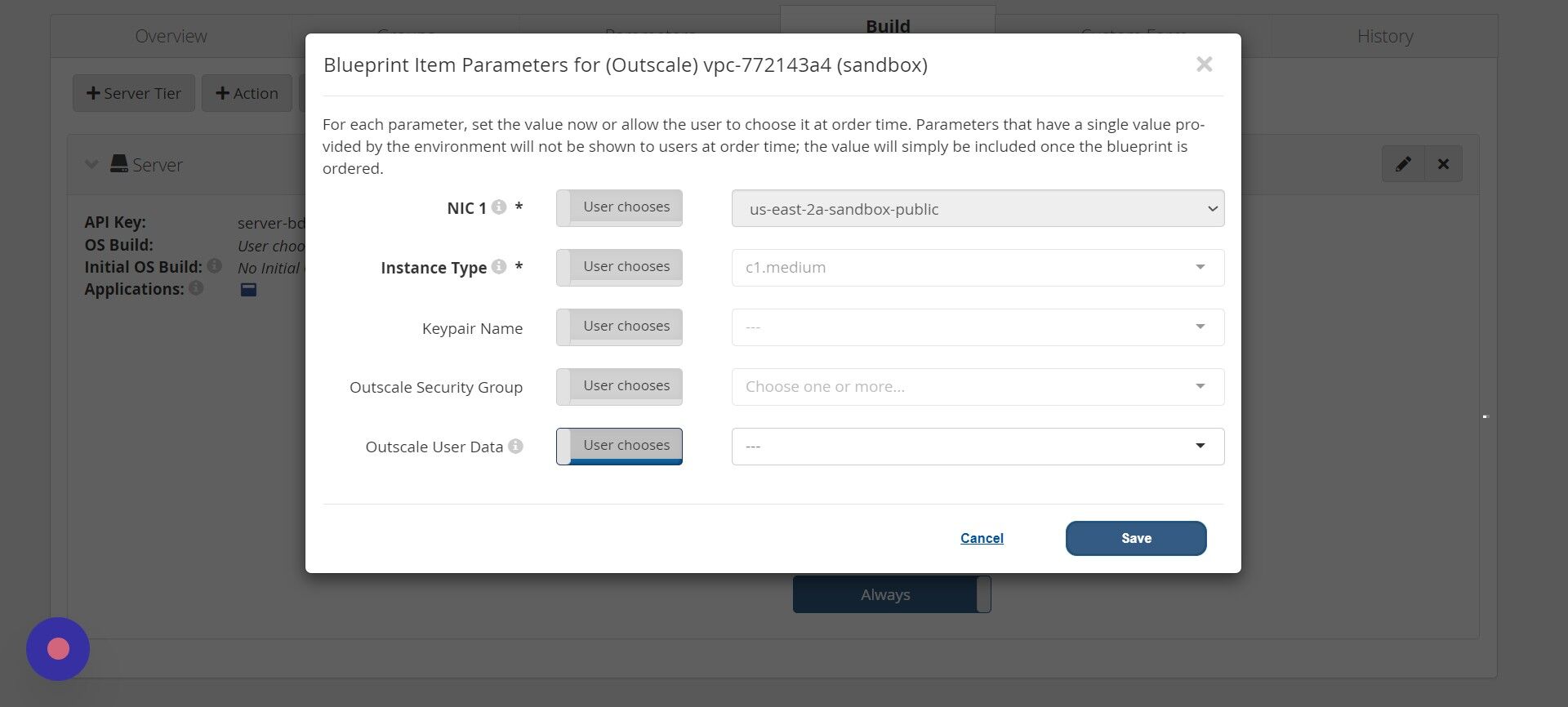The image size is (1568, 707).
Task: Click the Initial OS Build info icon
Action: 214,266
